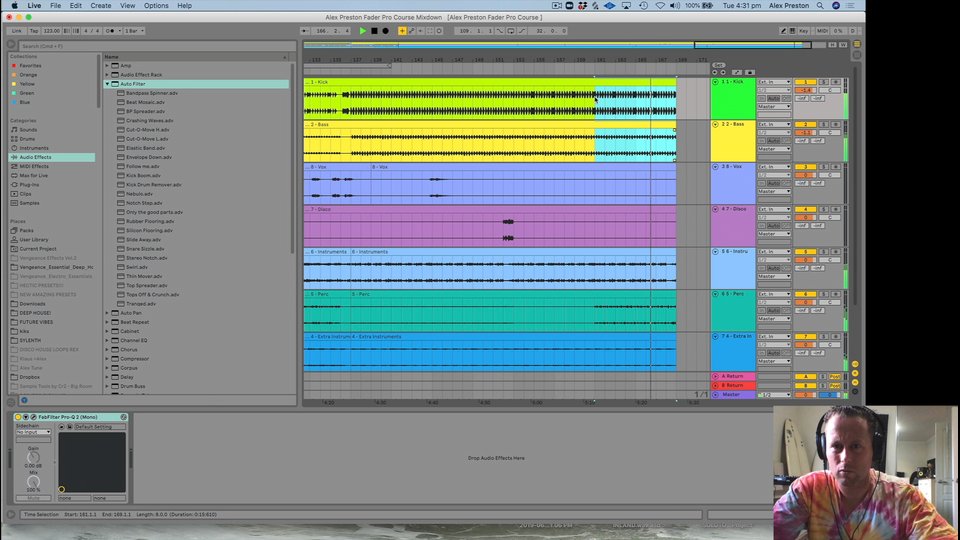Open the Sidechain No Input dropdown

33,432
